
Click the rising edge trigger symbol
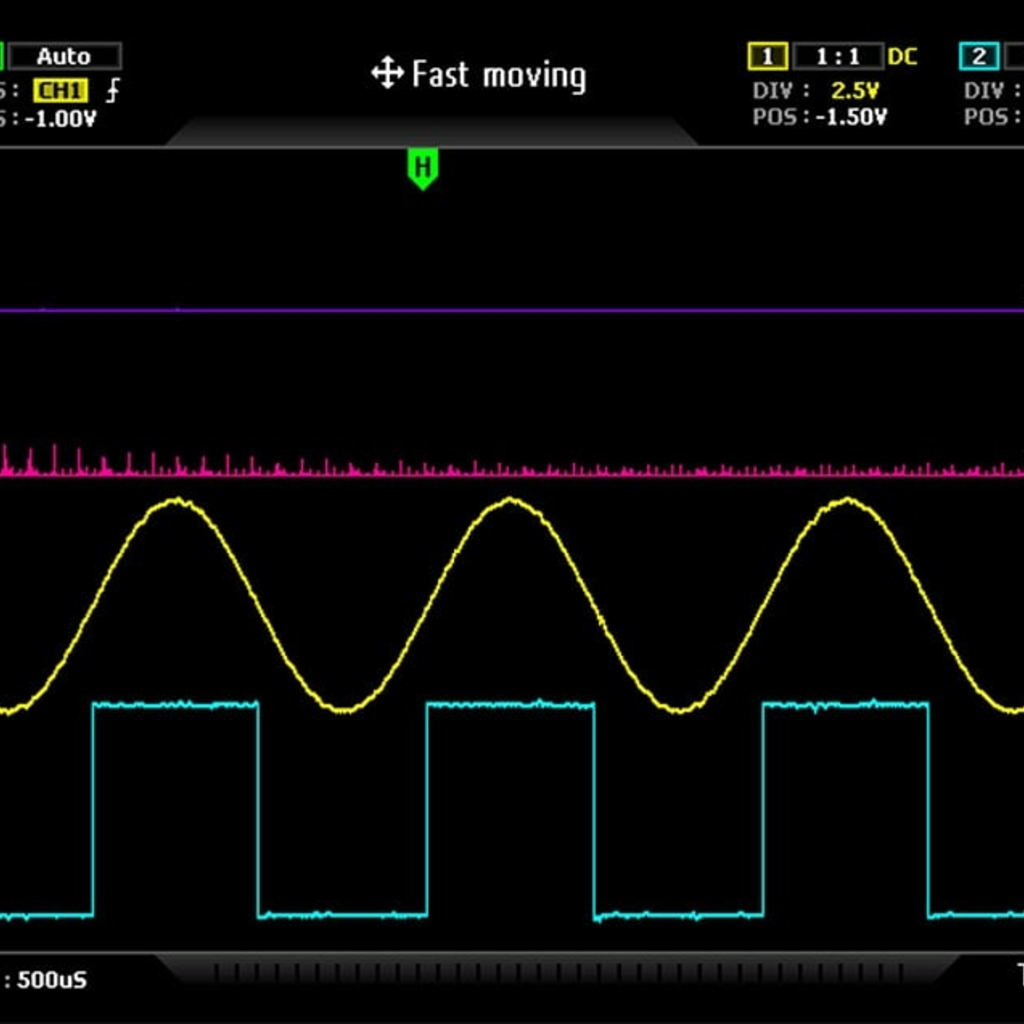tap(114, 91)
